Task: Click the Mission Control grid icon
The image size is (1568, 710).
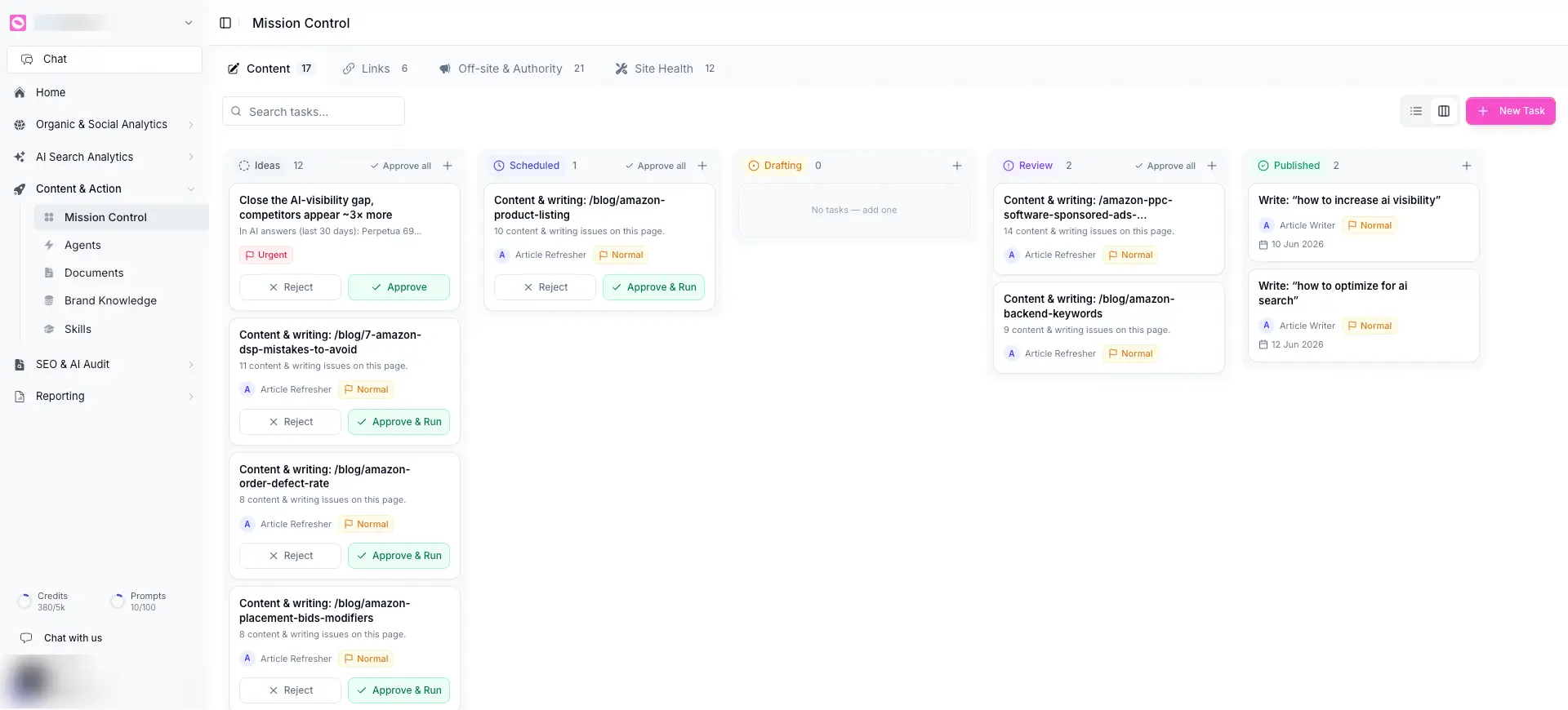Action: pos(49,217)
